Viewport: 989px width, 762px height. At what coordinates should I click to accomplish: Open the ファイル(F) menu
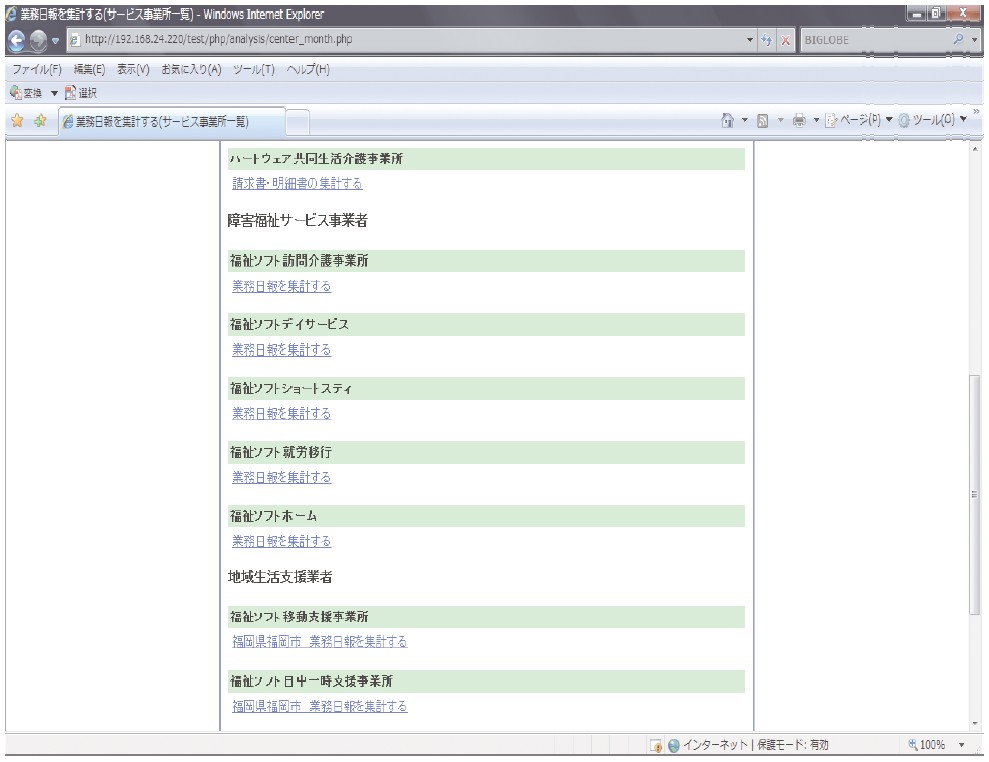point(37,69)
